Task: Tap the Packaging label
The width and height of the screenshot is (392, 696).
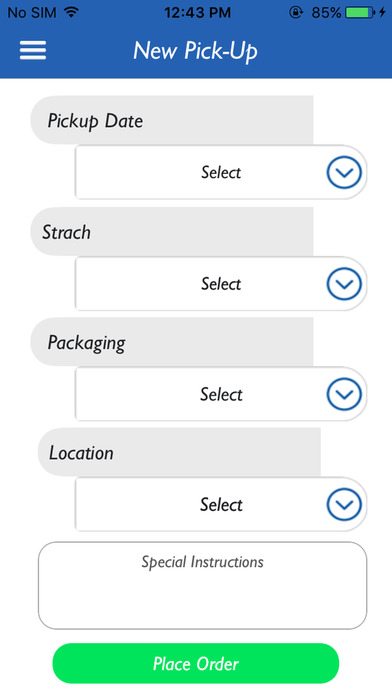Action: click(x=87, y=343)
